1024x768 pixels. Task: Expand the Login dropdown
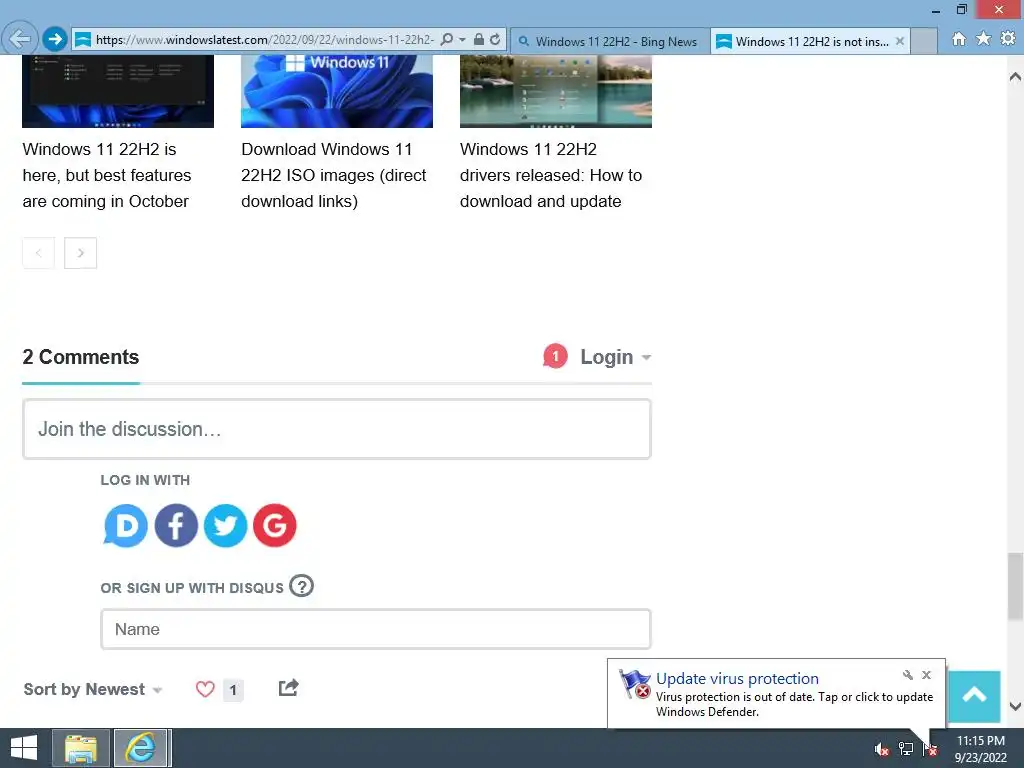pos(615,357)
